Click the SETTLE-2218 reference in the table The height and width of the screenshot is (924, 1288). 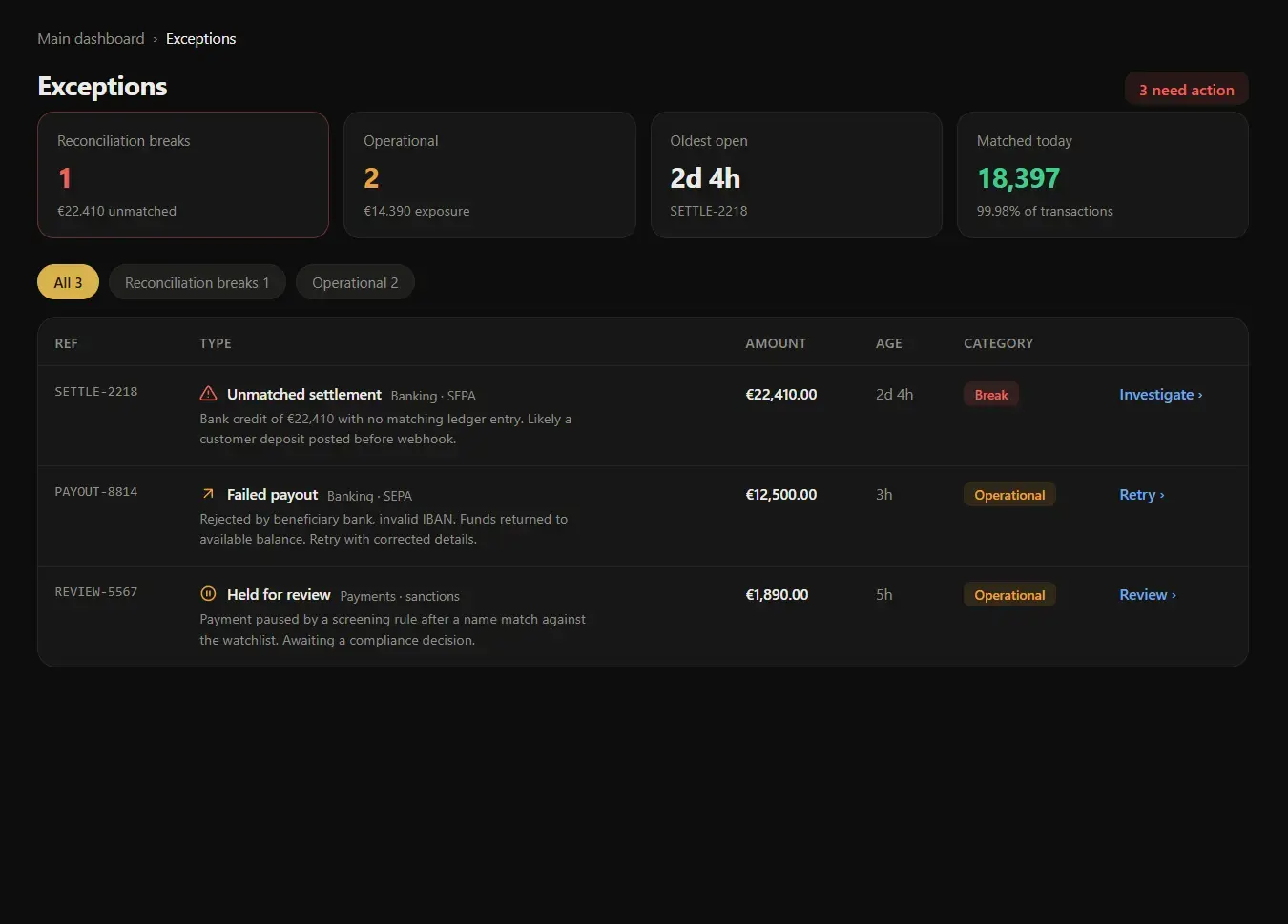(96, 392)
